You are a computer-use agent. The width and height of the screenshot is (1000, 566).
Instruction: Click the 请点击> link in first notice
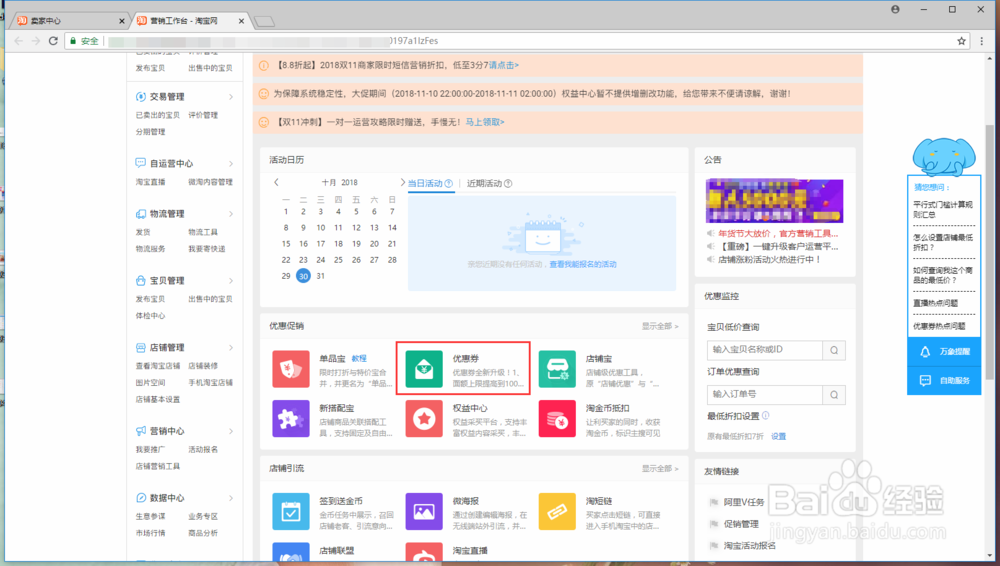pos(503,65)
